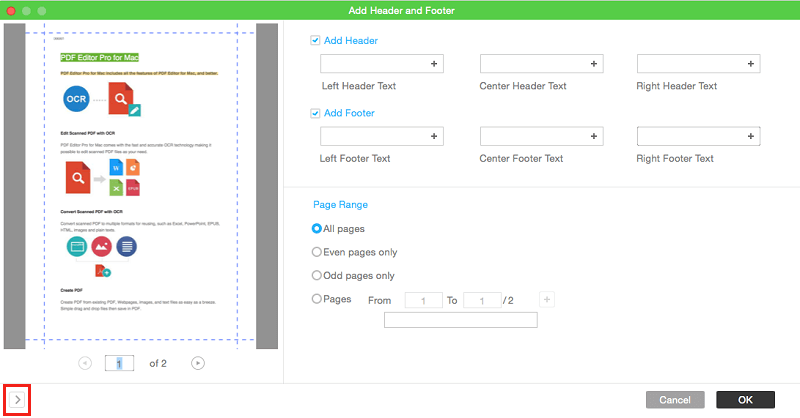
Task: Click plus icon in Right Footer Text field
Action: coord(751,136)
